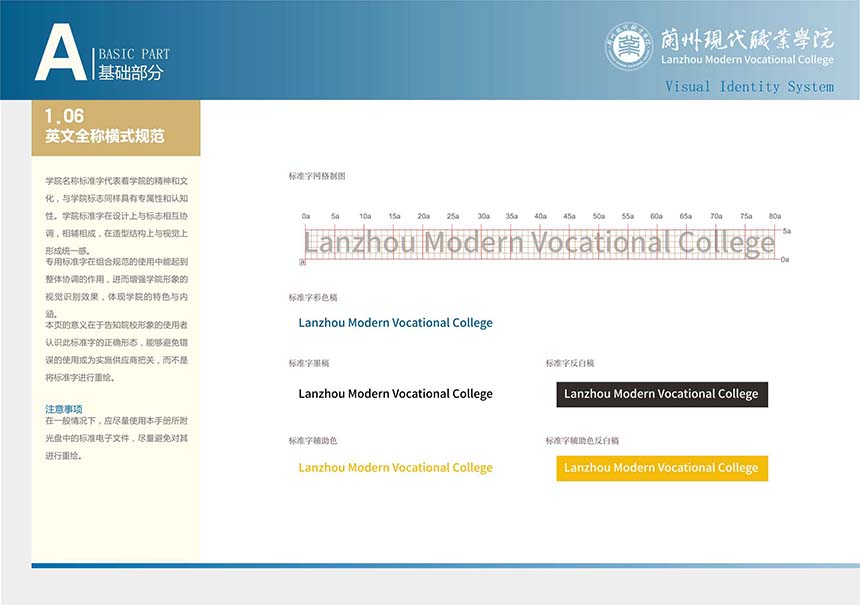
Task: Select the 英文全称横式规范 section title
Action: (105, 136)
